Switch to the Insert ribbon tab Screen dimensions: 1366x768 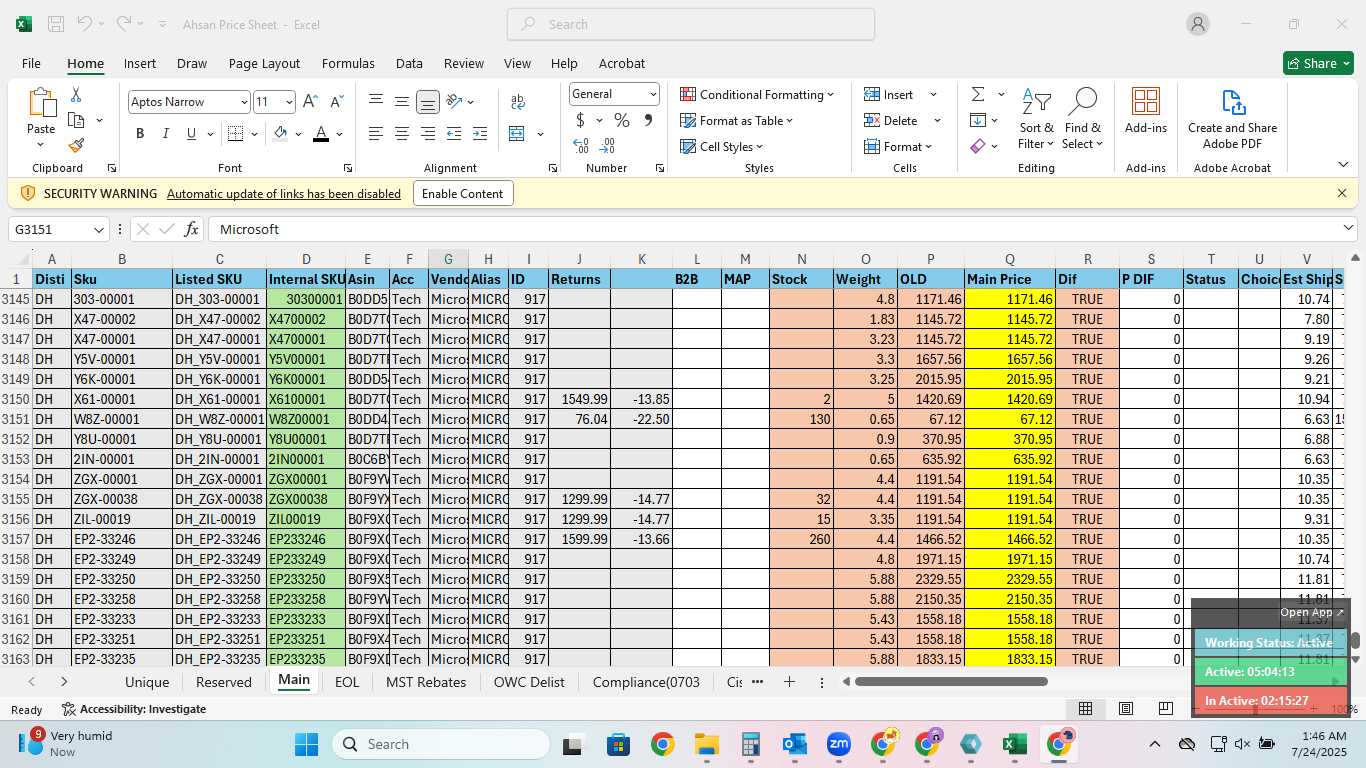point(140,63)
